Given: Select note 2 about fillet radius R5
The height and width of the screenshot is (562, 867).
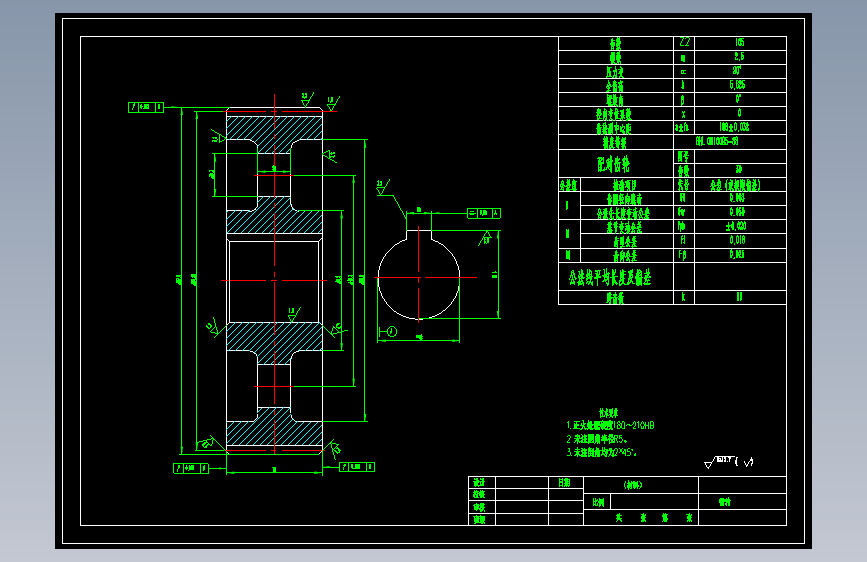Looking at the screenshot, I should tap(597, 439).
